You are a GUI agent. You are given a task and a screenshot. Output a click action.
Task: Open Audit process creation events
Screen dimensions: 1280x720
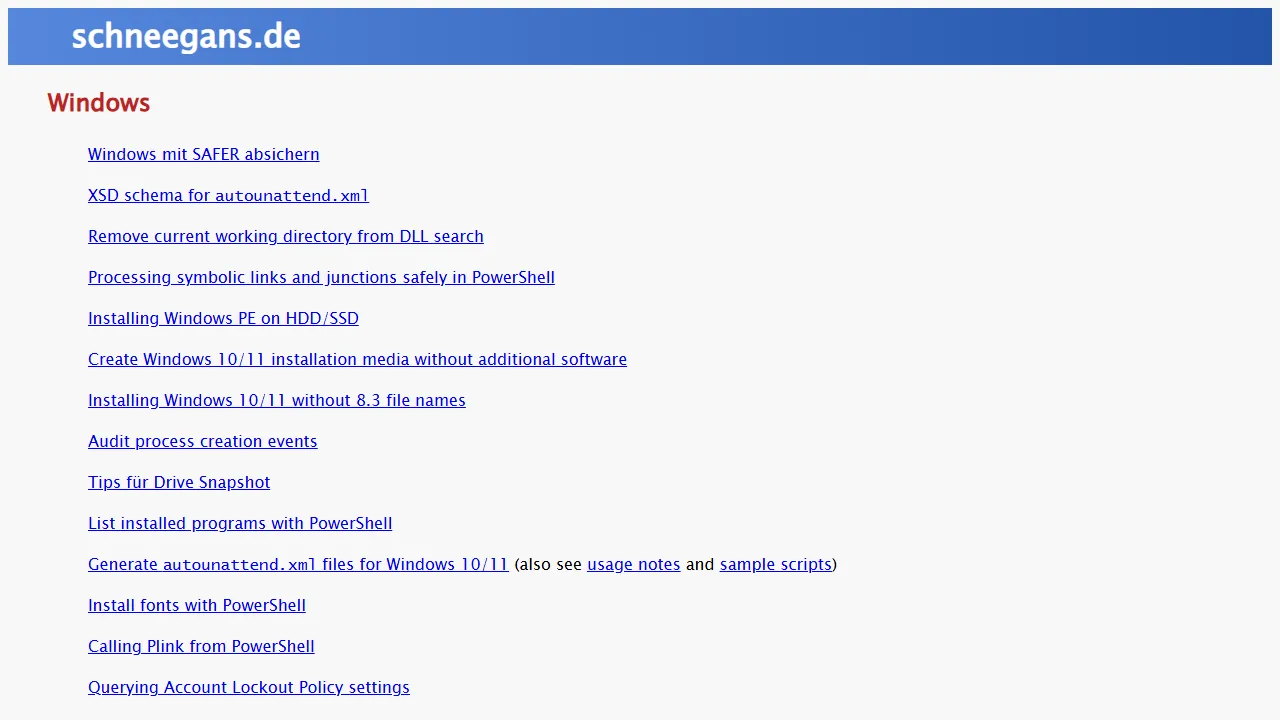[x=202, y=441]
